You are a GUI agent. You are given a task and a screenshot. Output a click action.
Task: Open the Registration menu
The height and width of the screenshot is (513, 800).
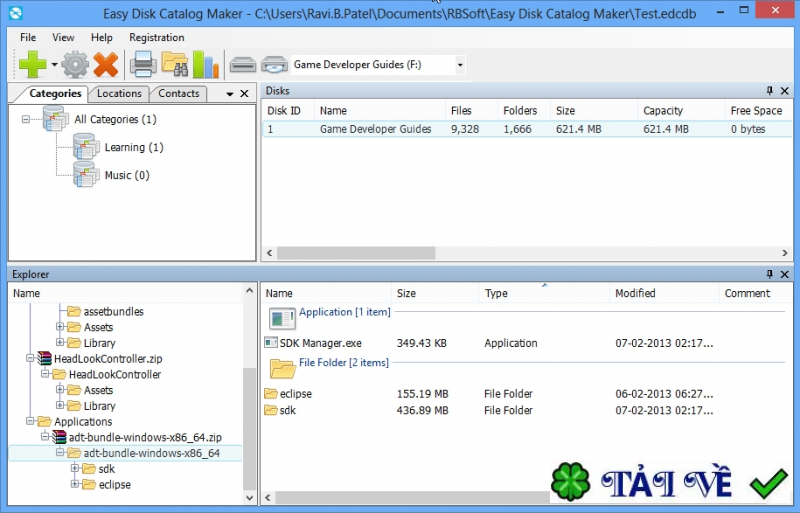click(156, 37)
